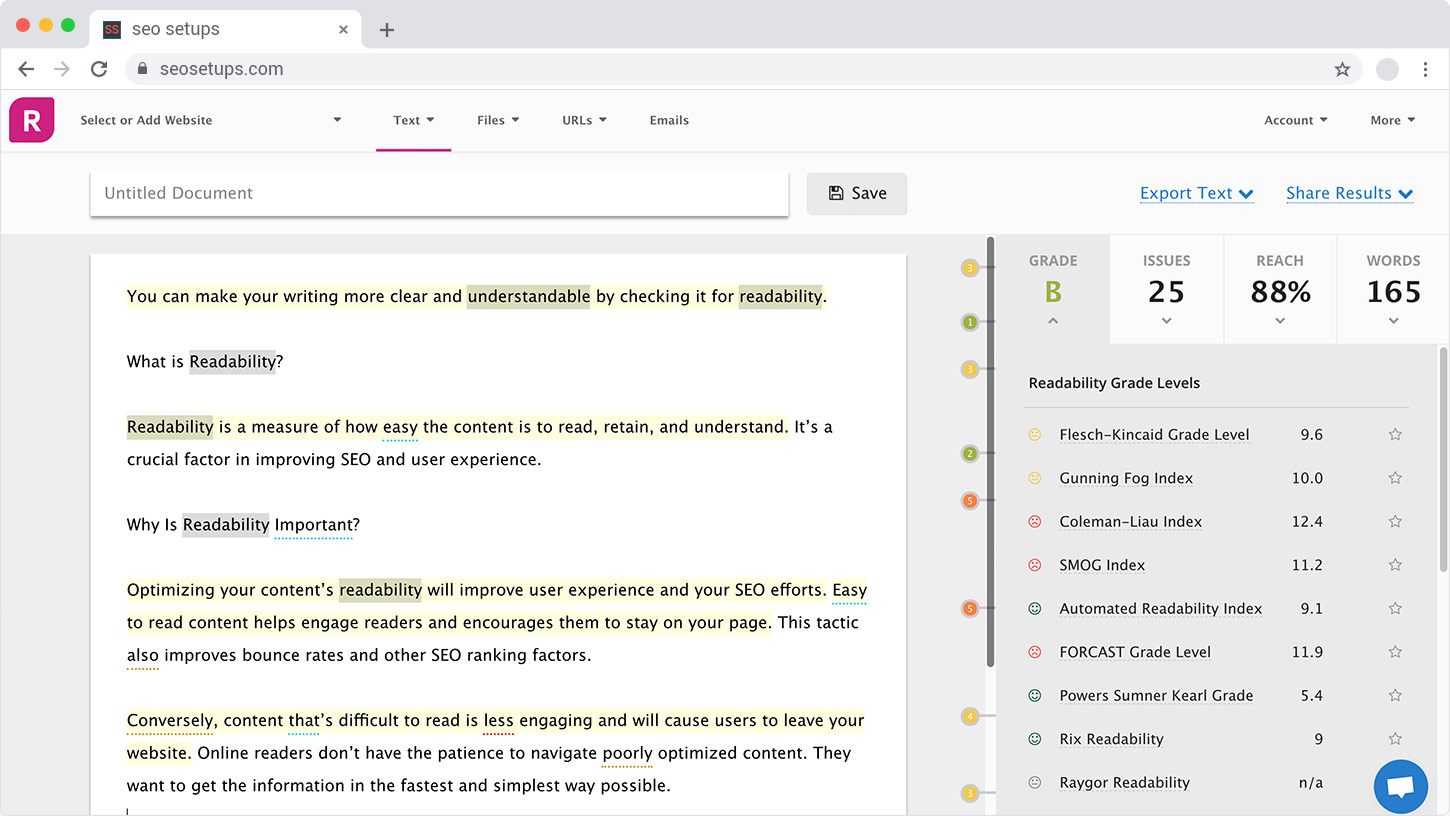The width and height of the screenshot is (1450, 816).
Task: Open the More menu
Action: [1393, 120]
